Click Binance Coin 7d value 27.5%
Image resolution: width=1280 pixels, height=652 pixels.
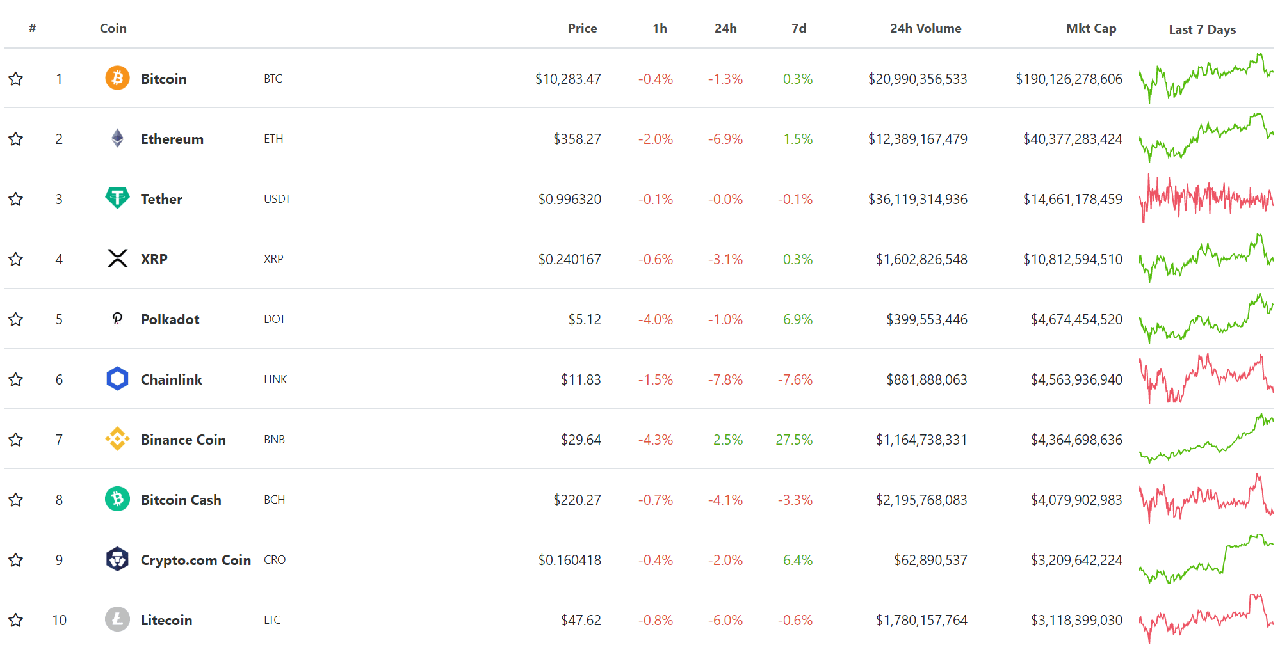[x=794, y=439]
